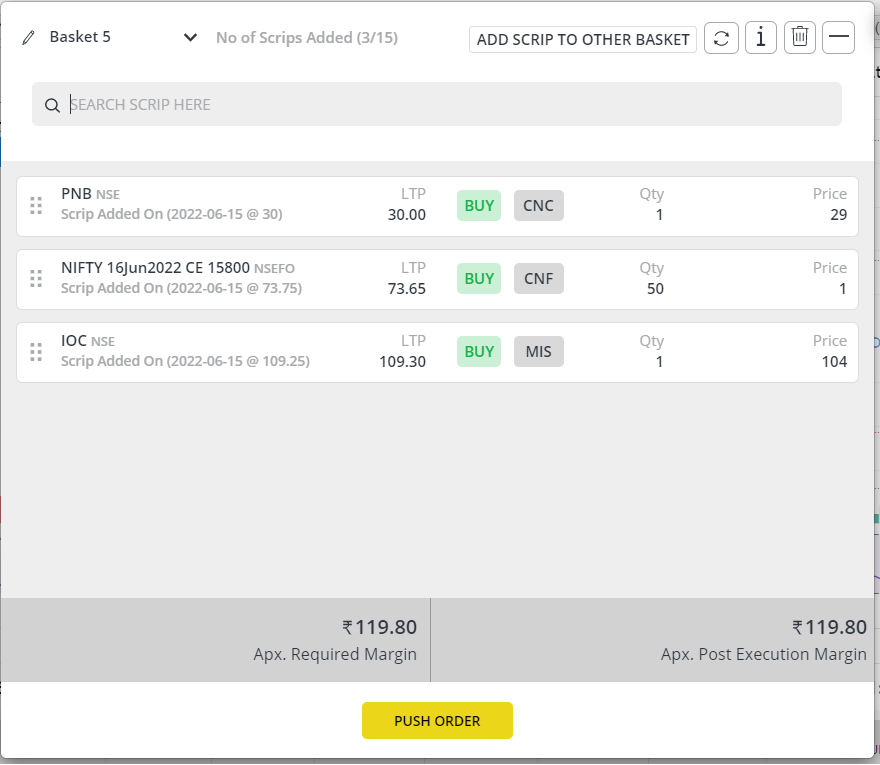The height and width of the screenshot is (765, 880).
Task: Click the refresh basket icon
Action: (x=721, y=38)
